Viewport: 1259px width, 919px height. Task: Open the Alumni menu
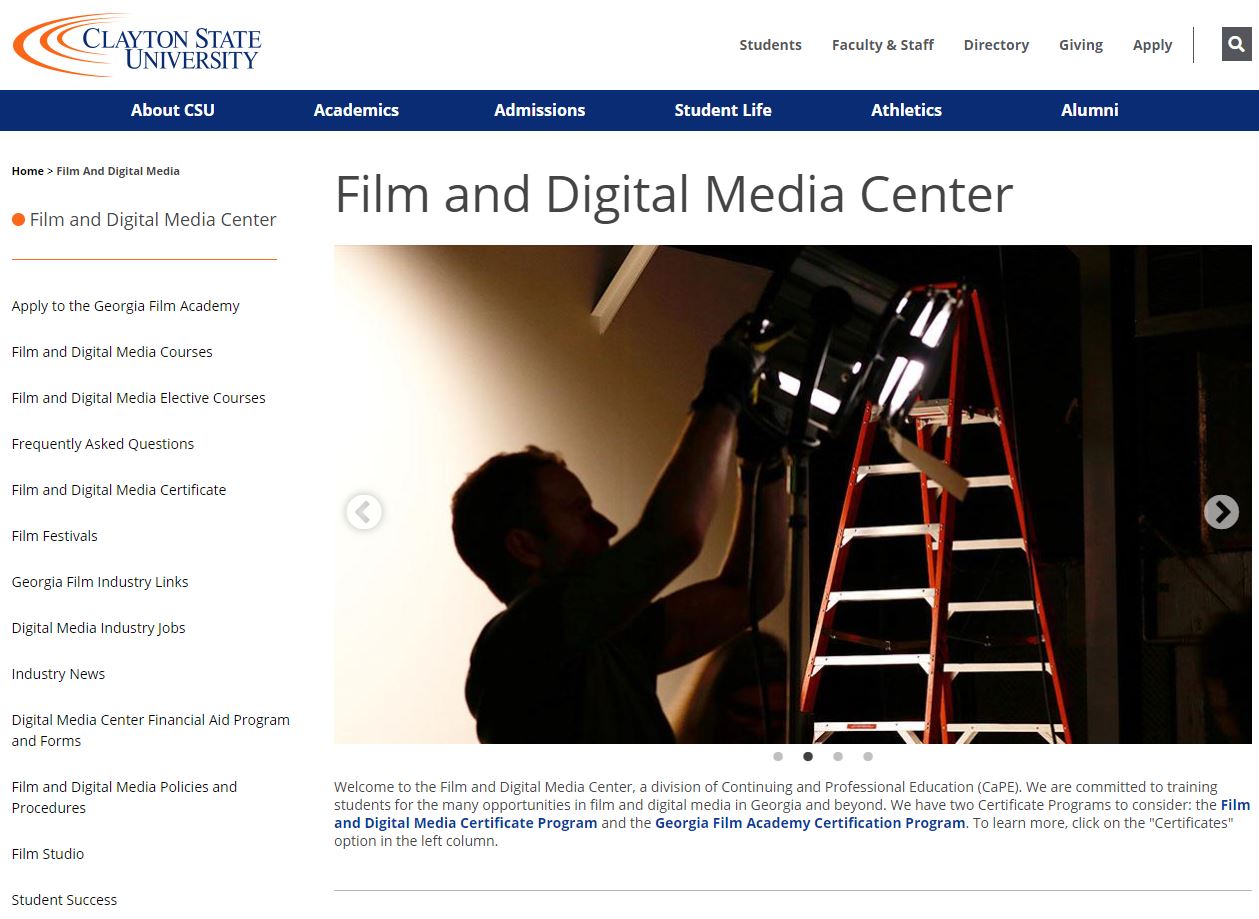click(1090, 110)
